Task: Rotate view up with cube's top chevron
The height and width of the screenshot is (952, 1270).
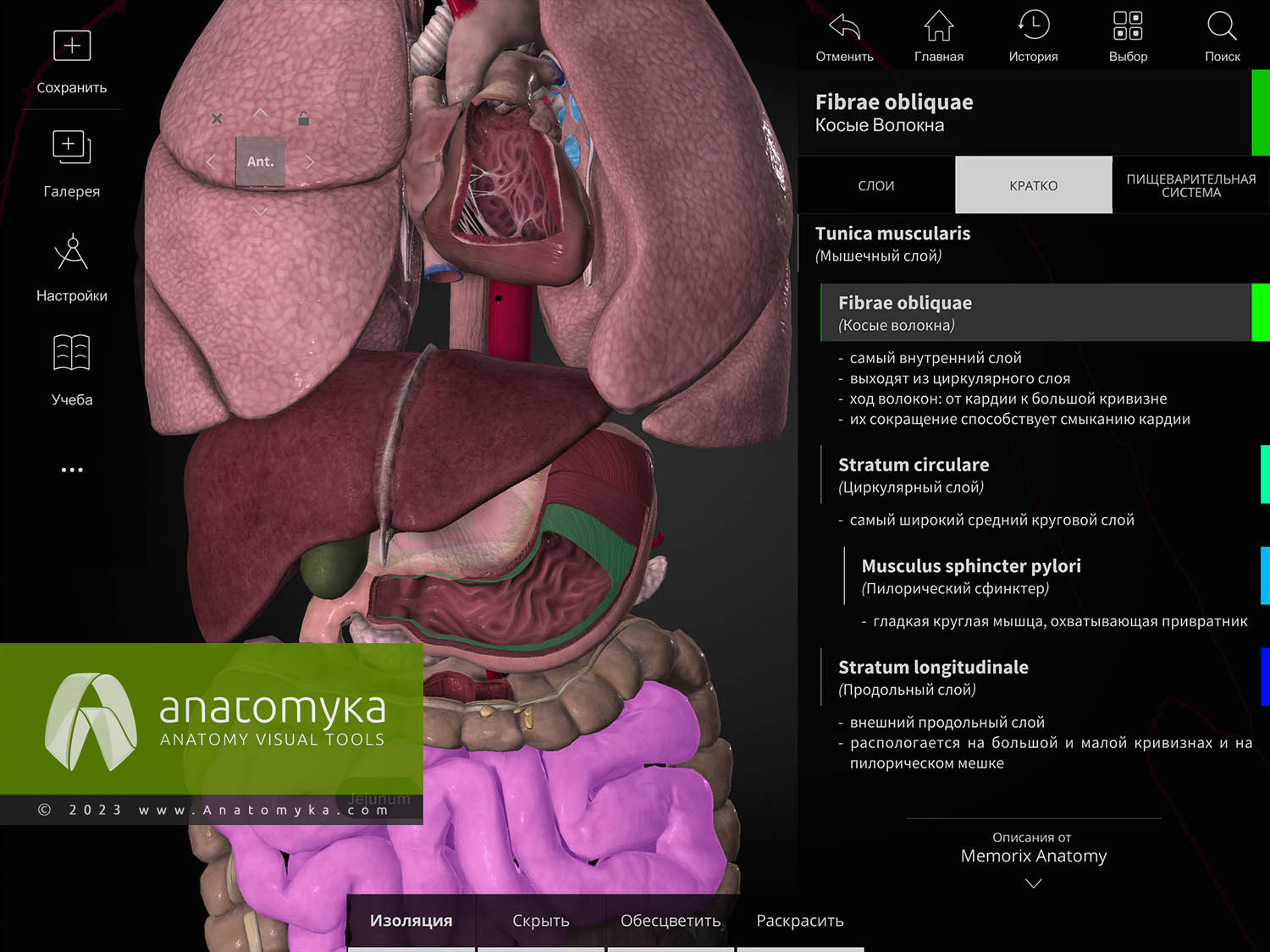Action: [x=260, y=113]
